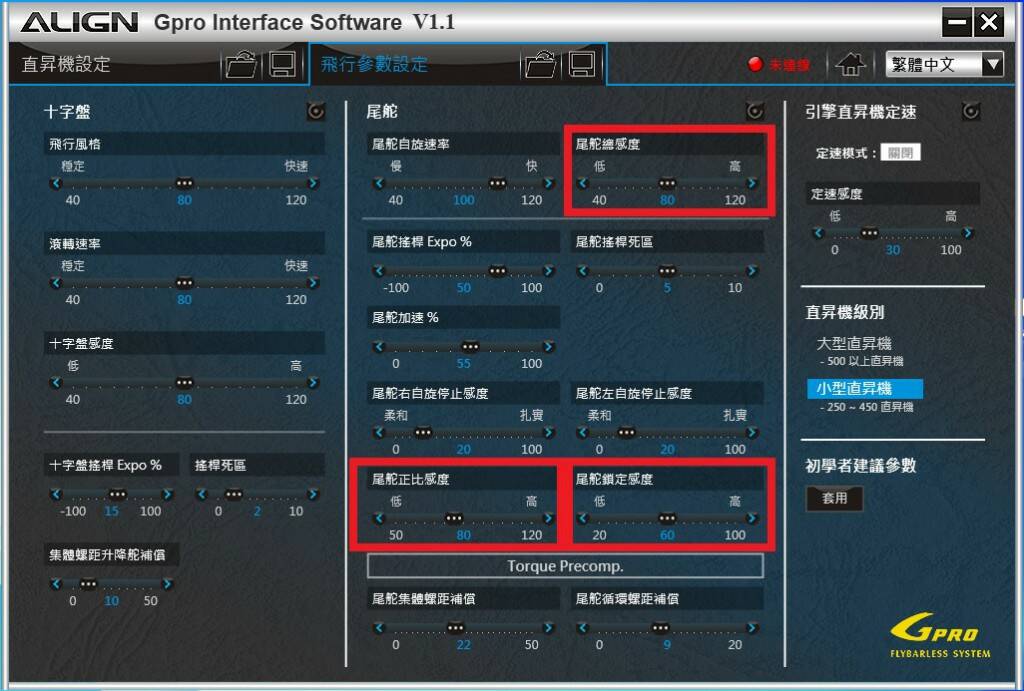Viewport: 1024px width, 691px height.
Task: Click 尾舵左自旋停止感度 slider handle
Action: click(626, 432)
